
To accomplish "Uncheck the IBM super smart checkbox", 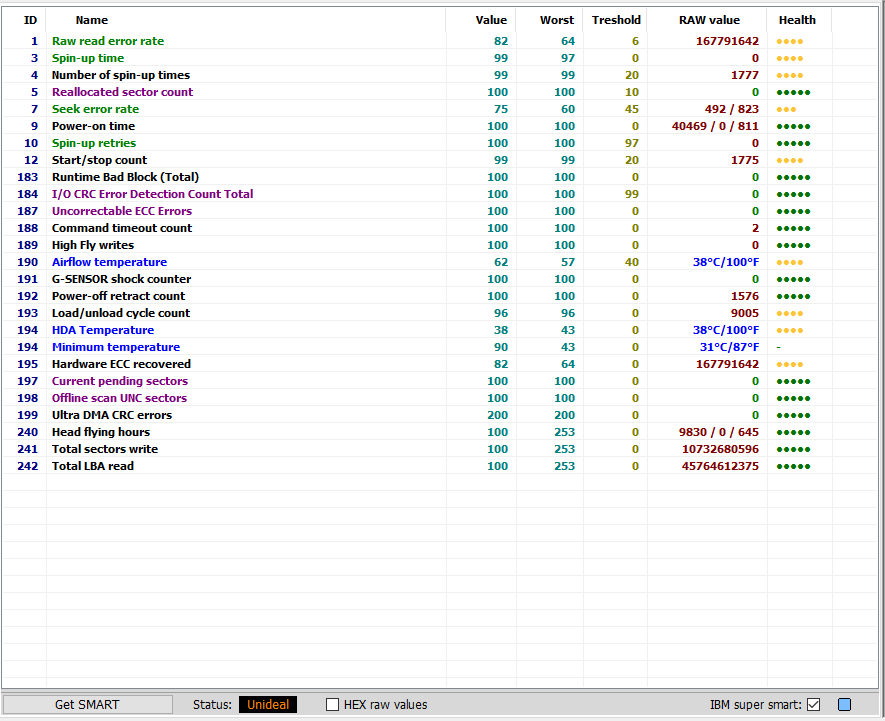I will coord(813,705).
